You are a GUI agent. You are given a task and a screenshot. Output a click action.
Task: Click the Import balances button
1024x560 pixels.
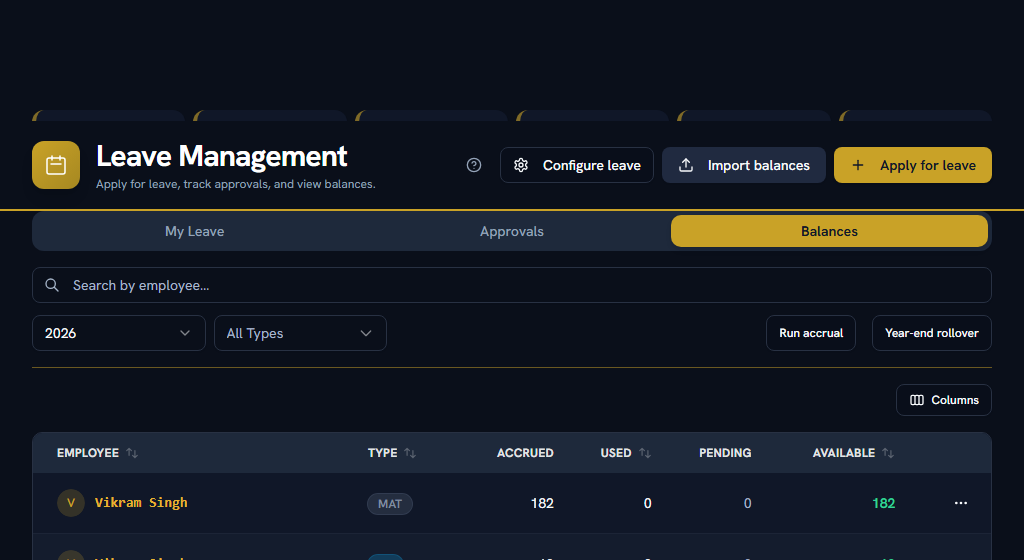point(744,165)
